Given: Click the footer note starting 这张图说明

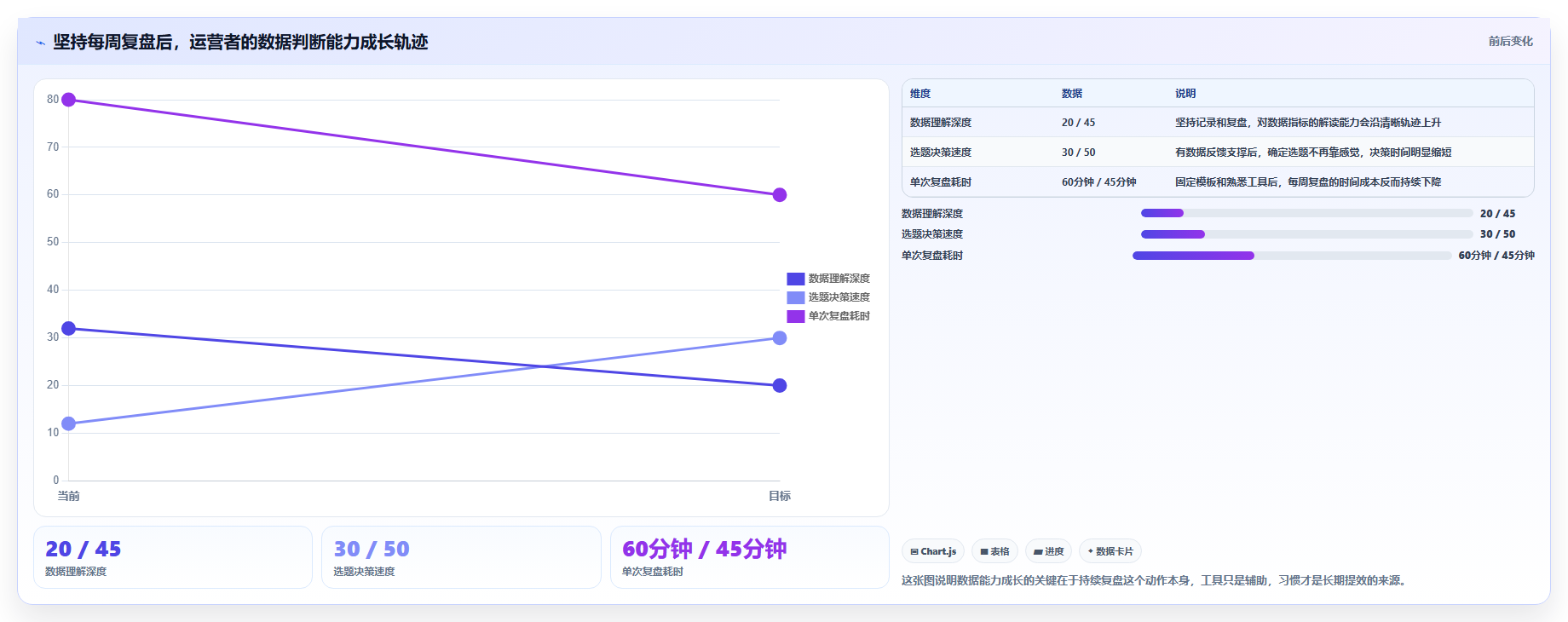Looking at the screenshot, I should 1156,580.
